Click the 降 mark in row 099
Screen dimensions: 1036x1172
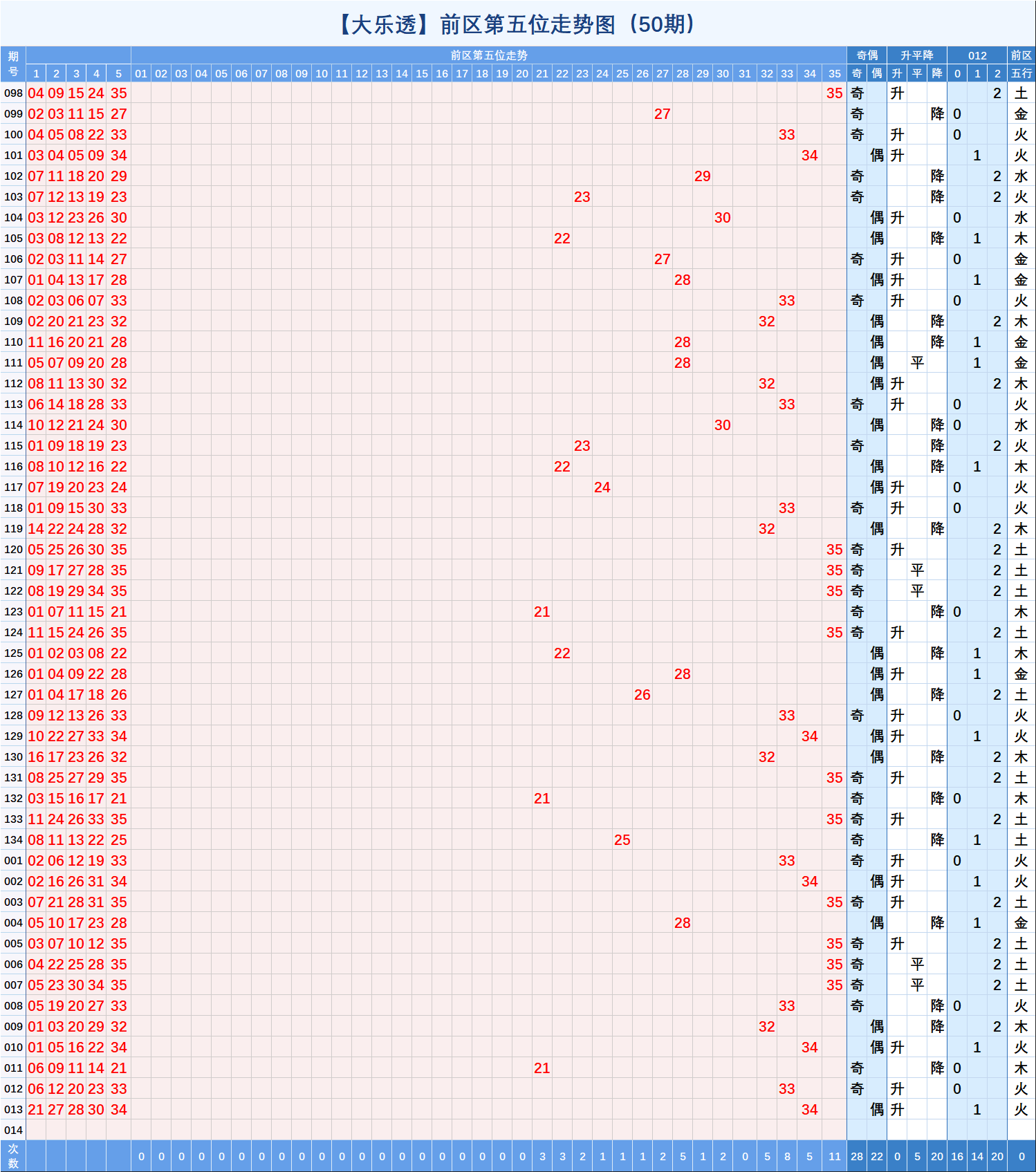pos(937,114)
